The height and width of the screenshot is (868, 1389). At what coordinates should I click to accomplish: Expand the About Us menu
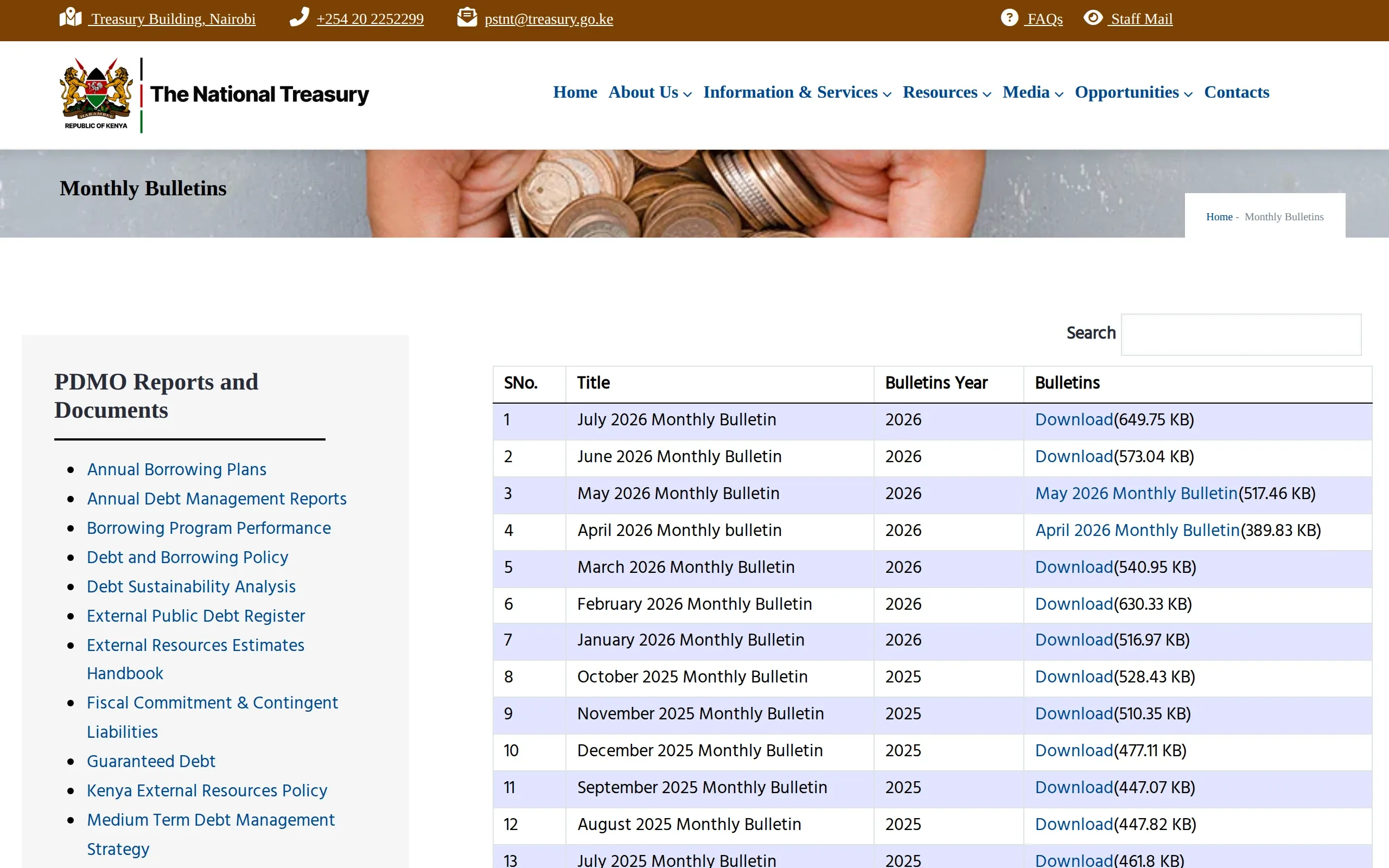[x=651, y=92]
